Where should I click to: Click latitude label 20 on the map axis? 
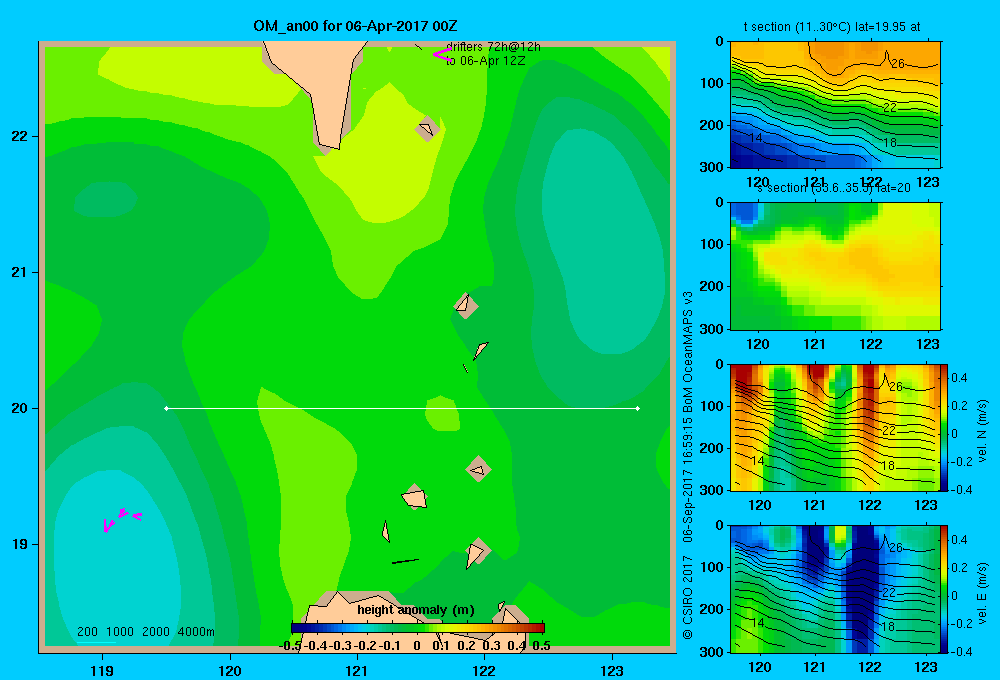coord(20,408)
